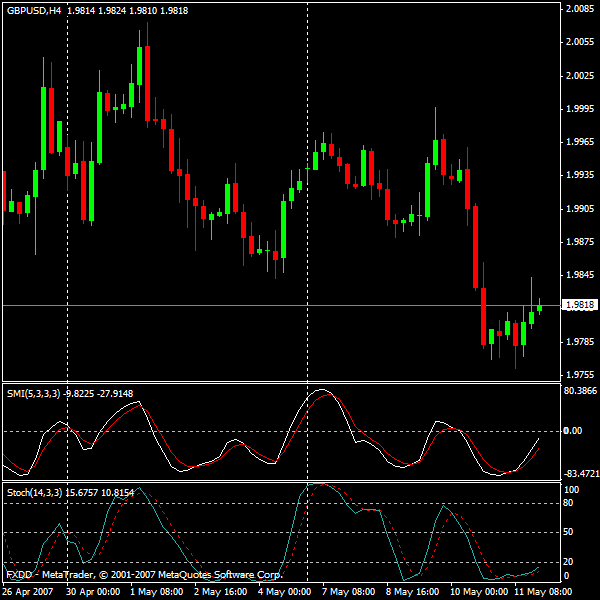
Task: Click the OHLC values 1.9814 1.9824 1.9810 1.9818
Action: click(x=128, y=11)
